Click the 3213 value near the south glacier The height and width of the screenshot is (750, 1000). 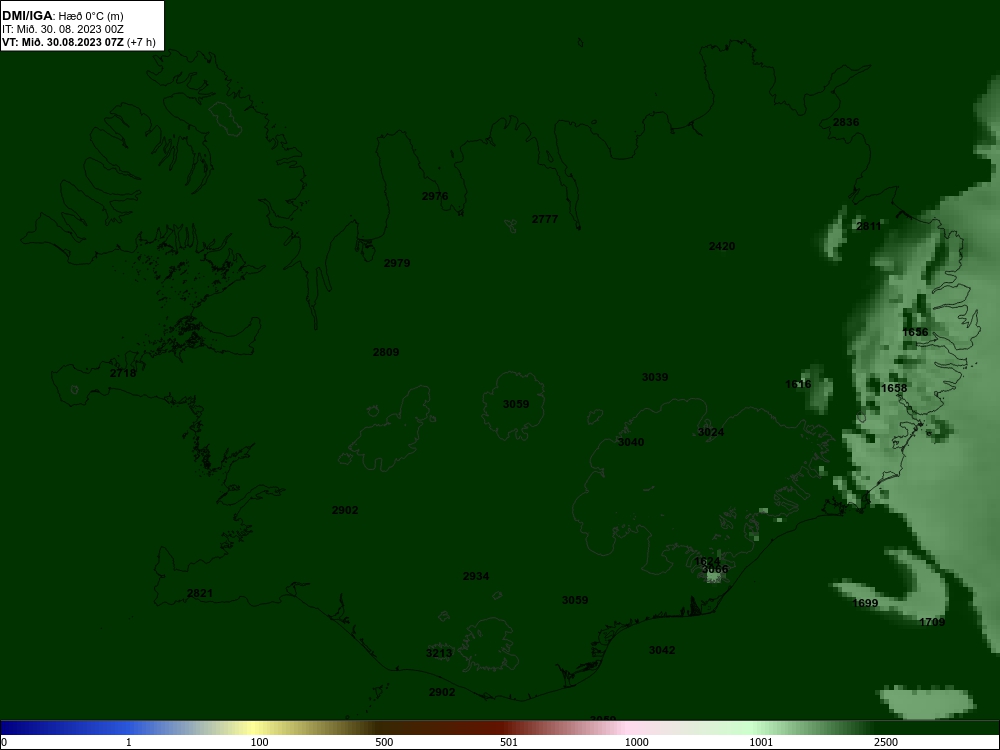[x=439, y=653]
